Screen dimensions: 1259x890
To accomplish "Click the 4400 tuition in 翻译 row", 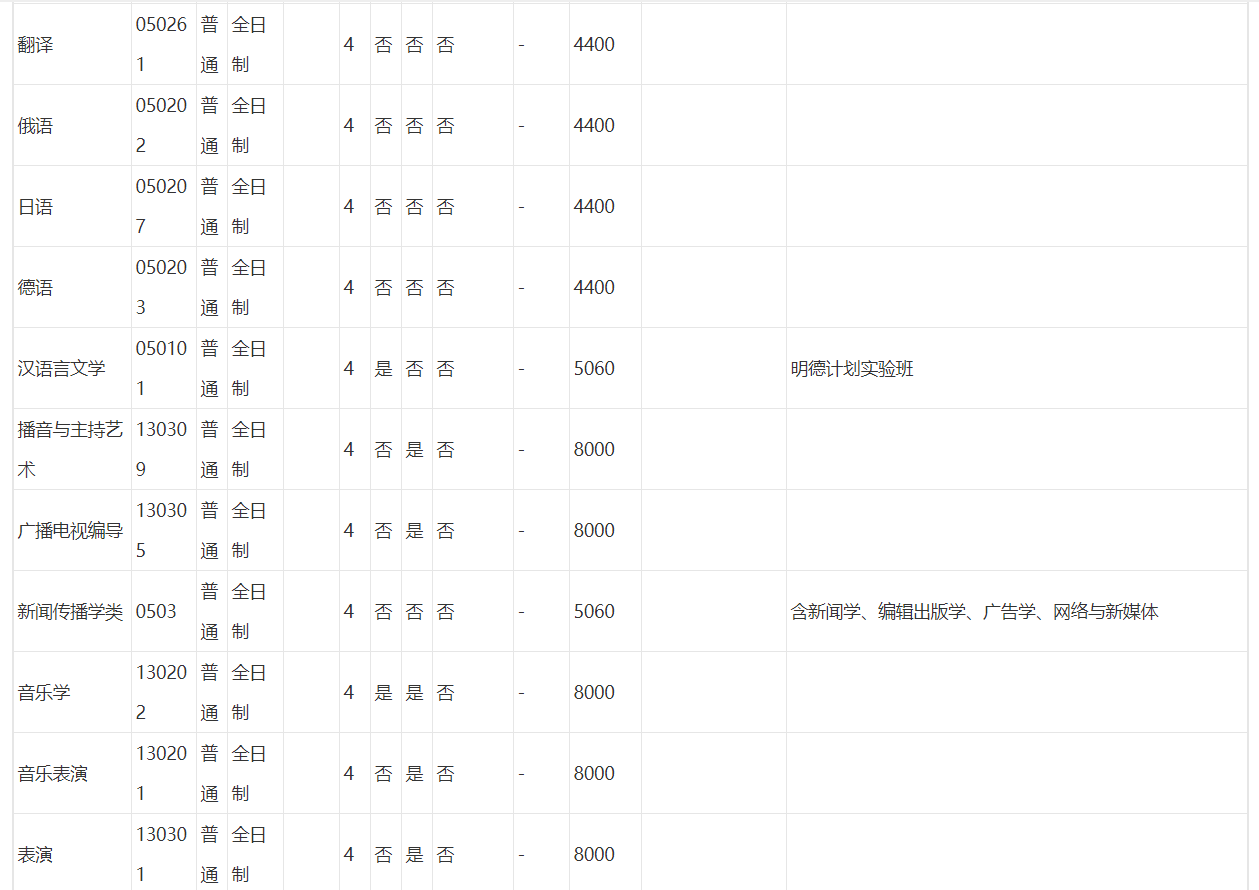I will 594,45.
